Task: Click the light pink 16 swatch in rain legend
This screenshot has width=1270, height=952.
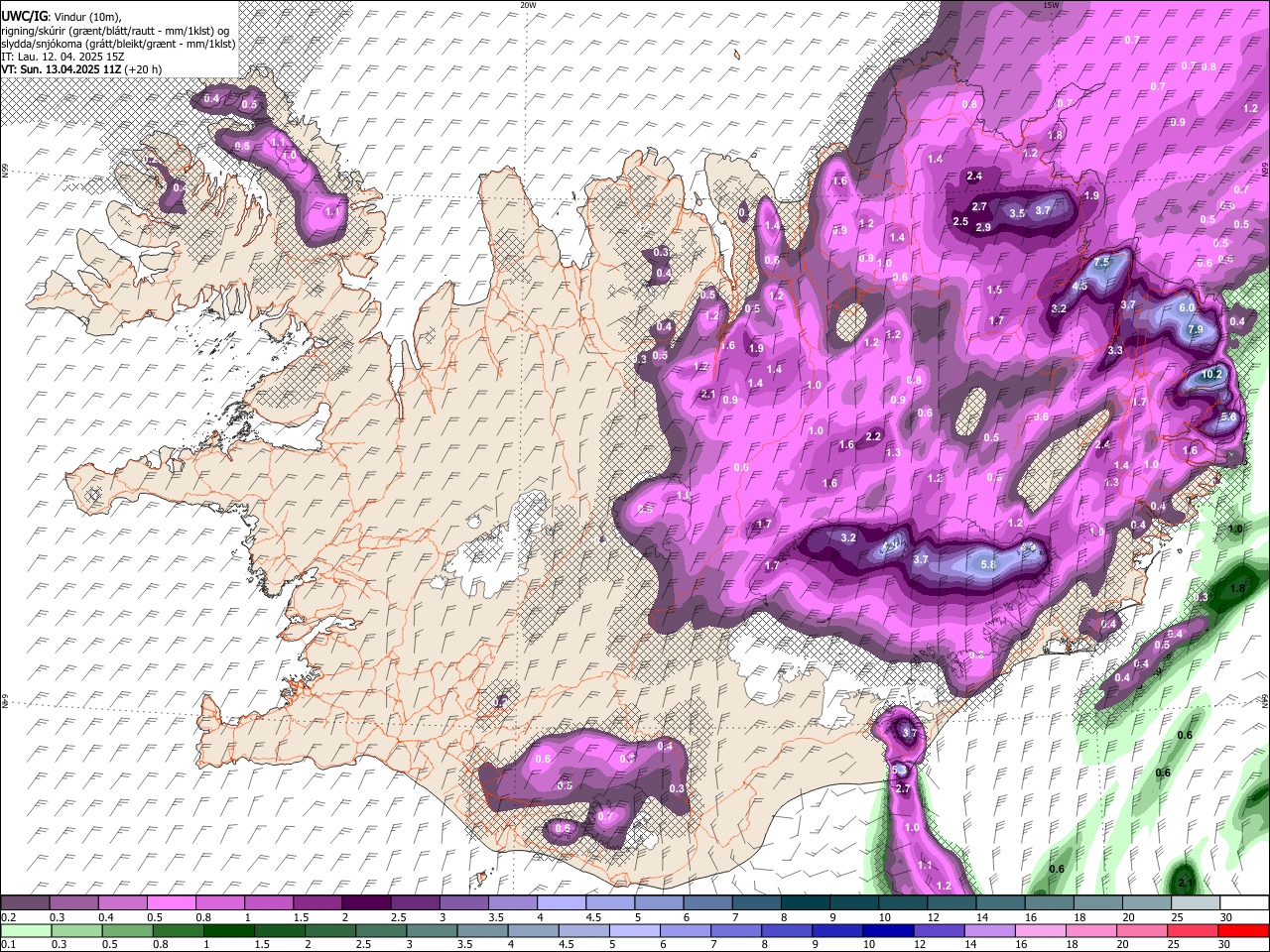Action: click(1040, 930)
